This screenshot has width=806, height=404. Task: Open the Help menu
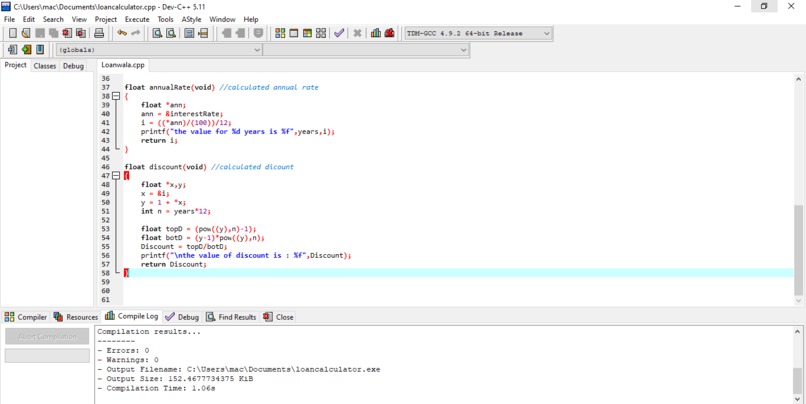pyautogui.click(x=251, y=20)
